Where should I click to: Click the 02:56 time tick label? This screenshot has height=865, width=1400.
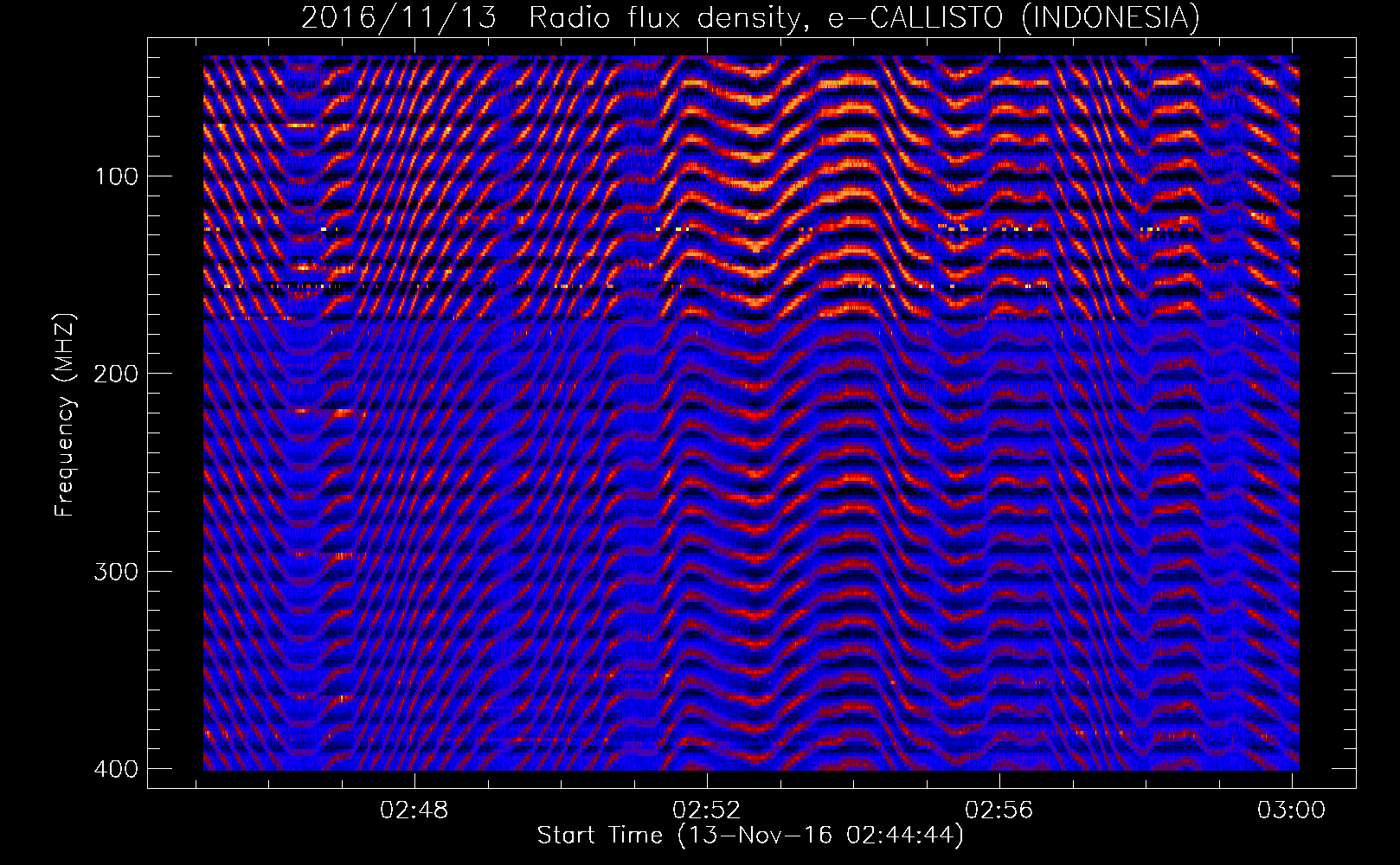[999, 811]
